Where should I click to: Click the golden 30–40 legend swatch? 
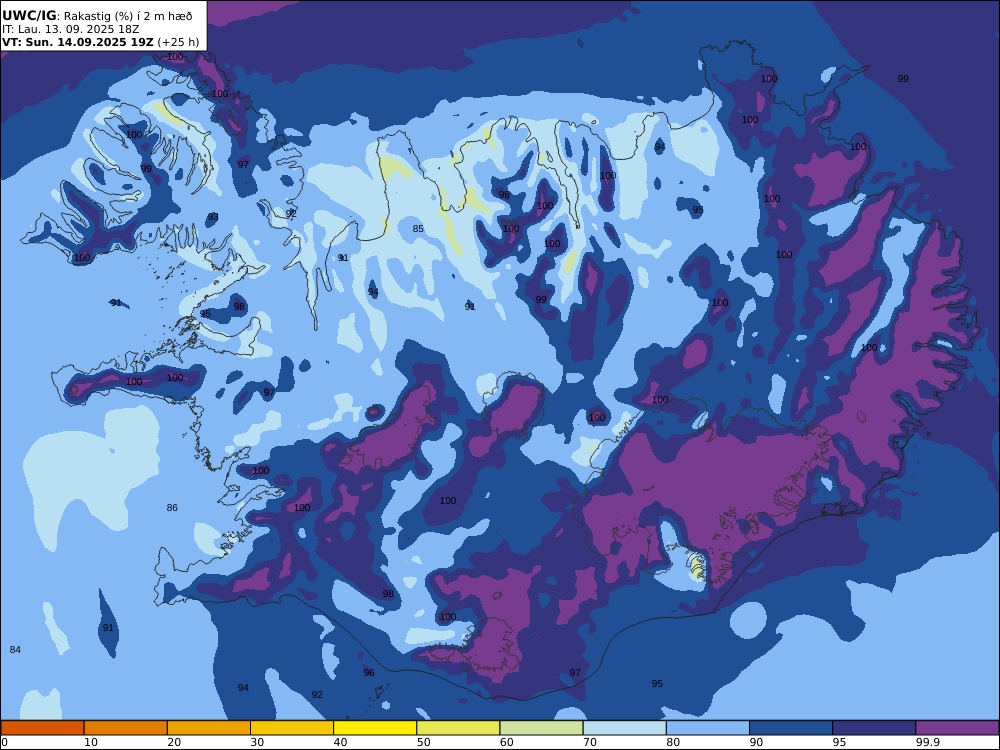pos(292,728)
